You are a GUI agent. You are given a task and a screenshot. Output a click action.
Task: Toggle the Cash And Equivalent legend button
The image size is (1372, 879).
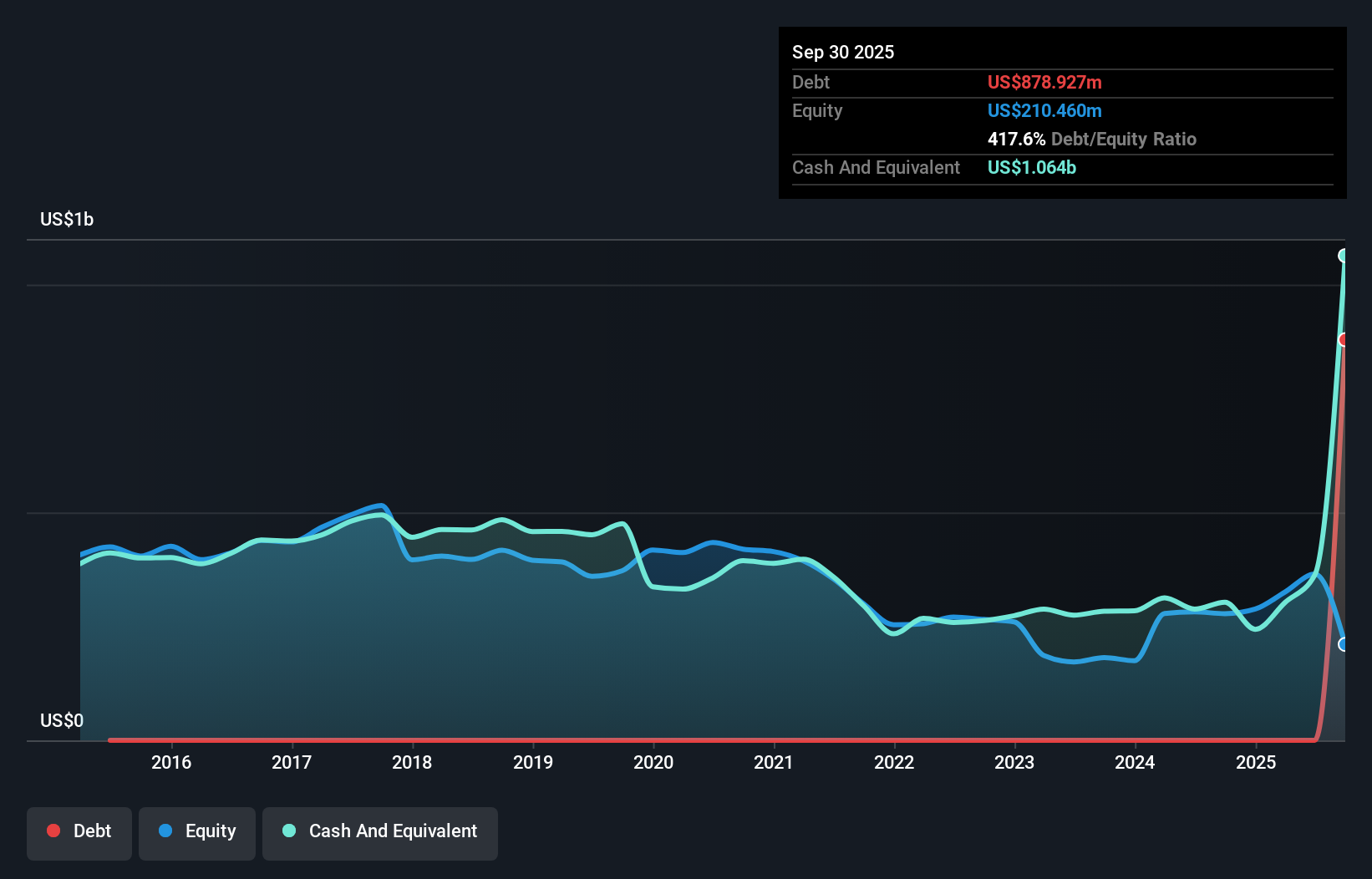tap(380, 833)
